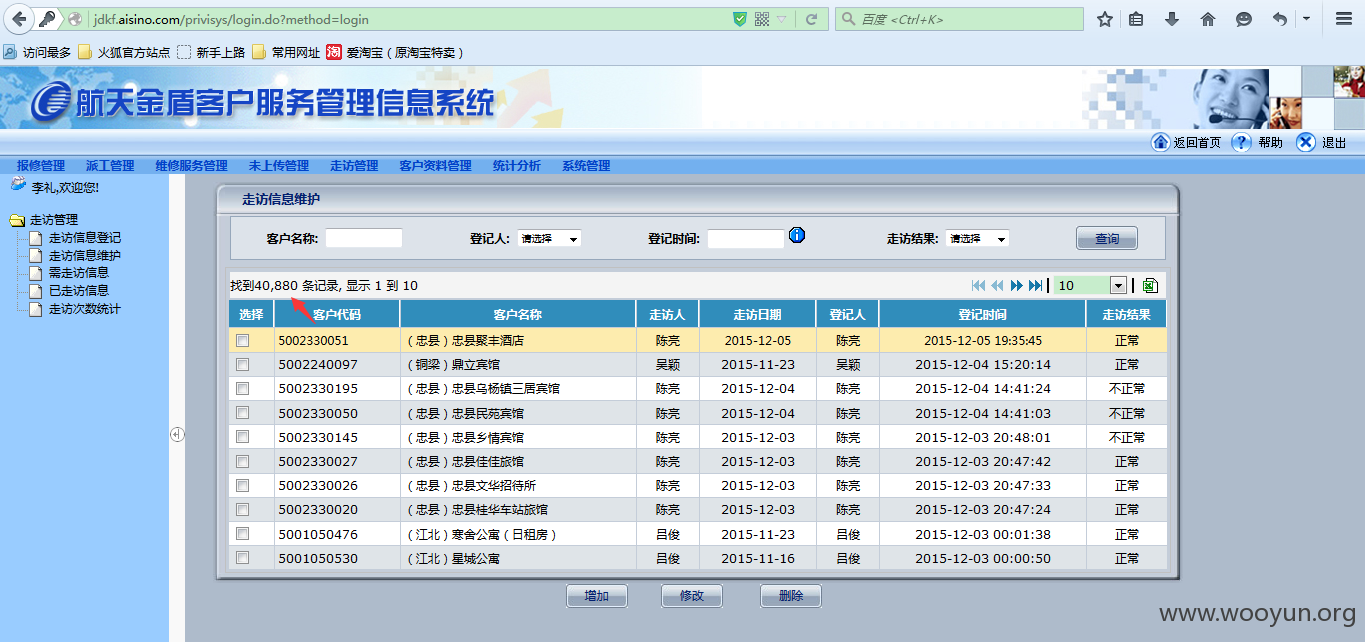Open the 系统管理 menu
This screenshot has height=642, width=1365.
(586, 166)
